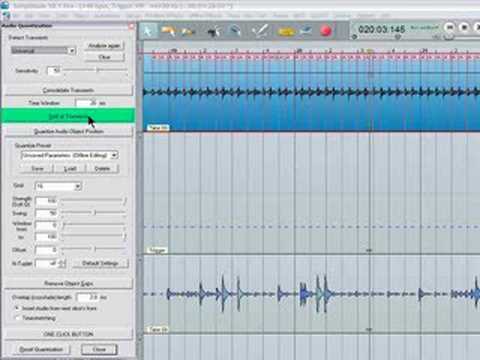
Task: Click the Close button in dialog
Action: coord(99,349)
